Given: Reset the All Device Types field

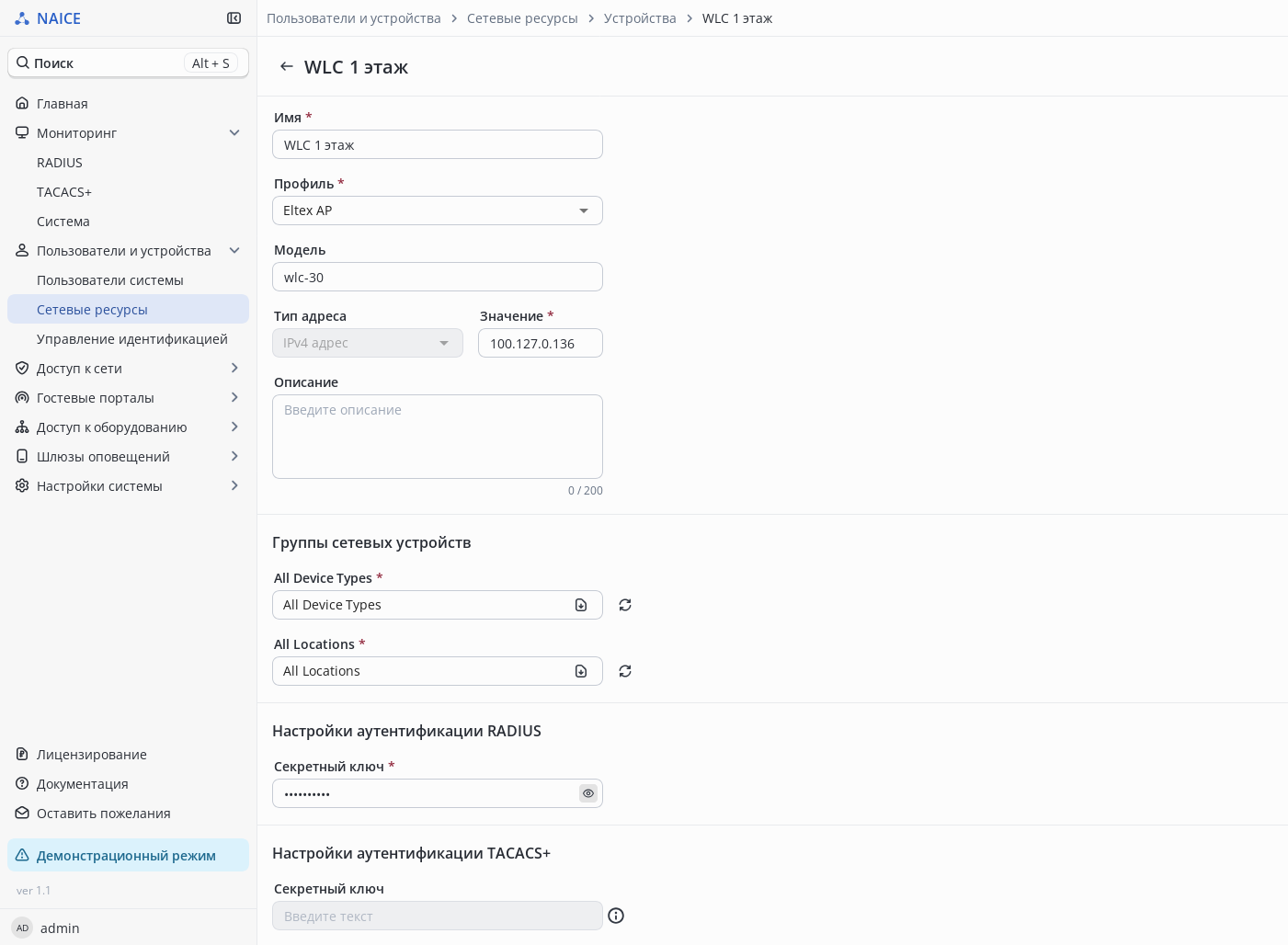Looking at the screenshot, I should tap(625, 605).
